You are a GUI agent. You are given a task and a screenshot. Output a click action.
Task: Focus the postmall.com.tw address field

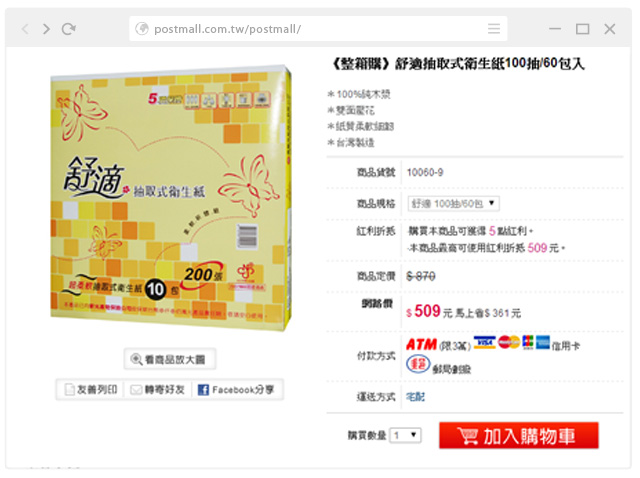tap(318, 29)
